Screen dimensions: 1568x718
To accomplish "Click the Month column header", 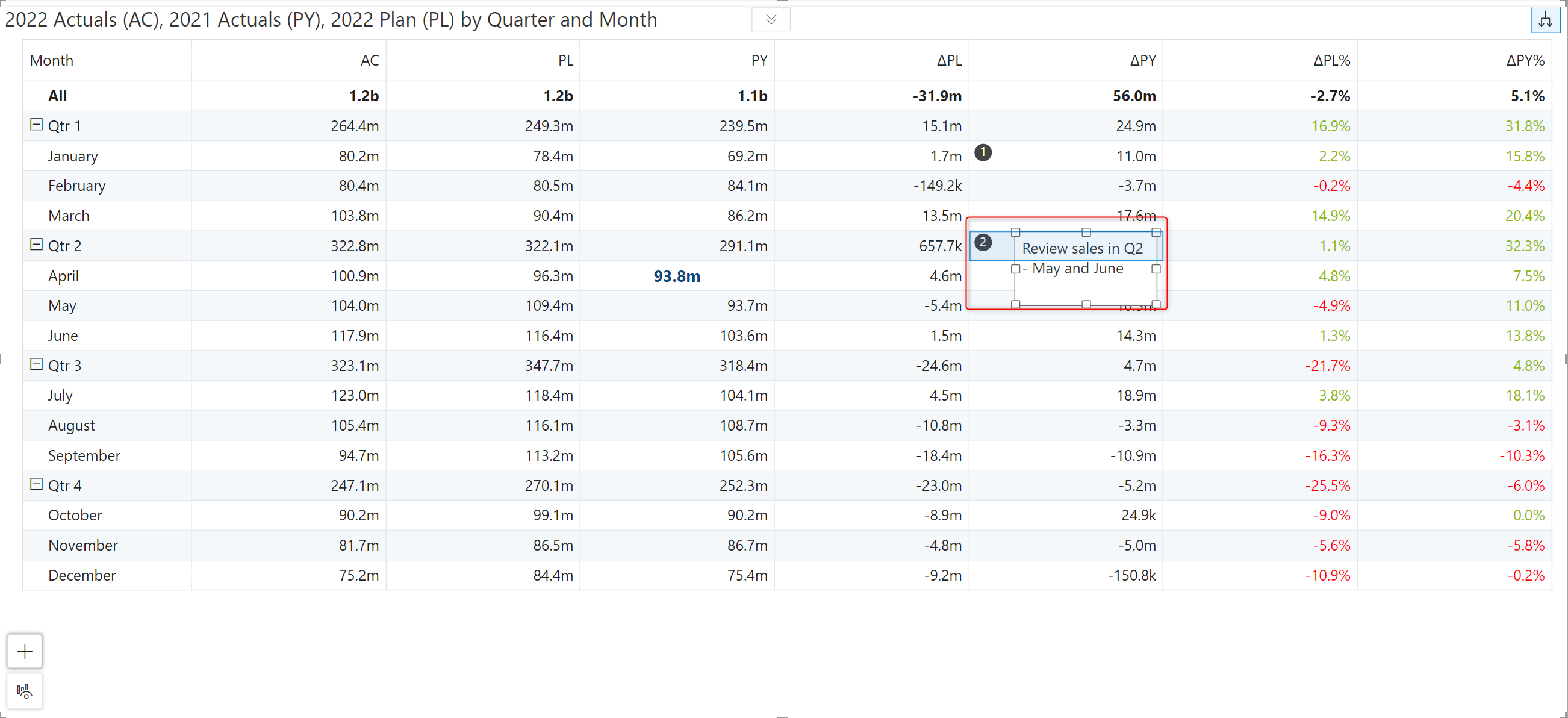I will [x=52, y=60].
